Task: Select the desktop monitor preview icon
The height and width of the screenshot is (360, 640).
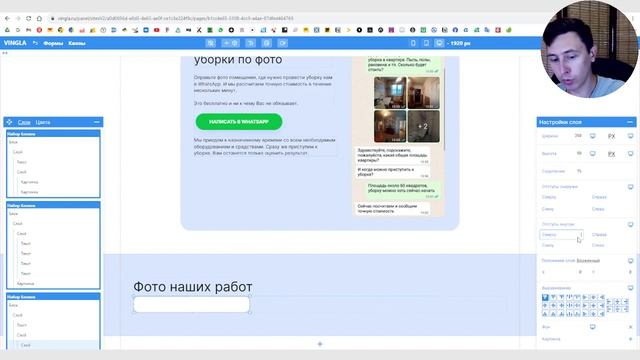Action: coord(439,43)
